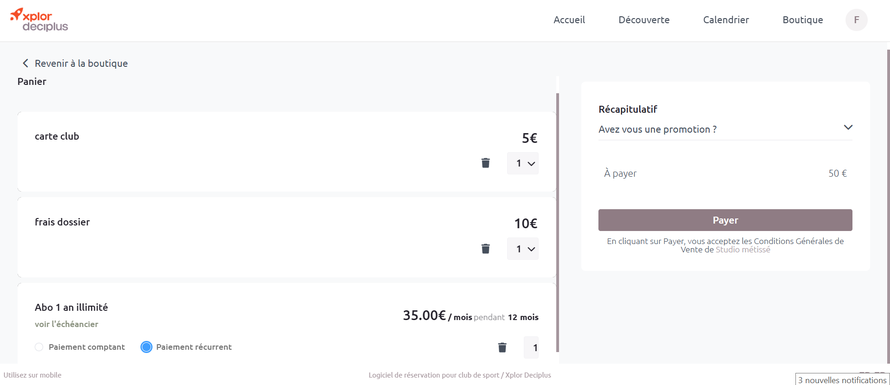Open frais dossier quantity dropdown
Screen dimensions: 890x385
[523, 249]
